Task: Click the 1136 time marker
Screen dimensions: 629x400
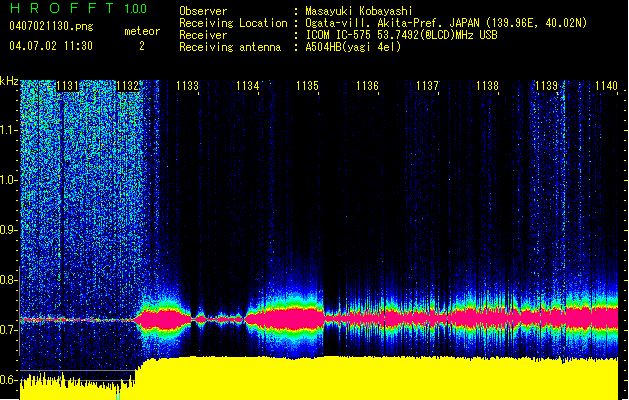Action: 367,86
